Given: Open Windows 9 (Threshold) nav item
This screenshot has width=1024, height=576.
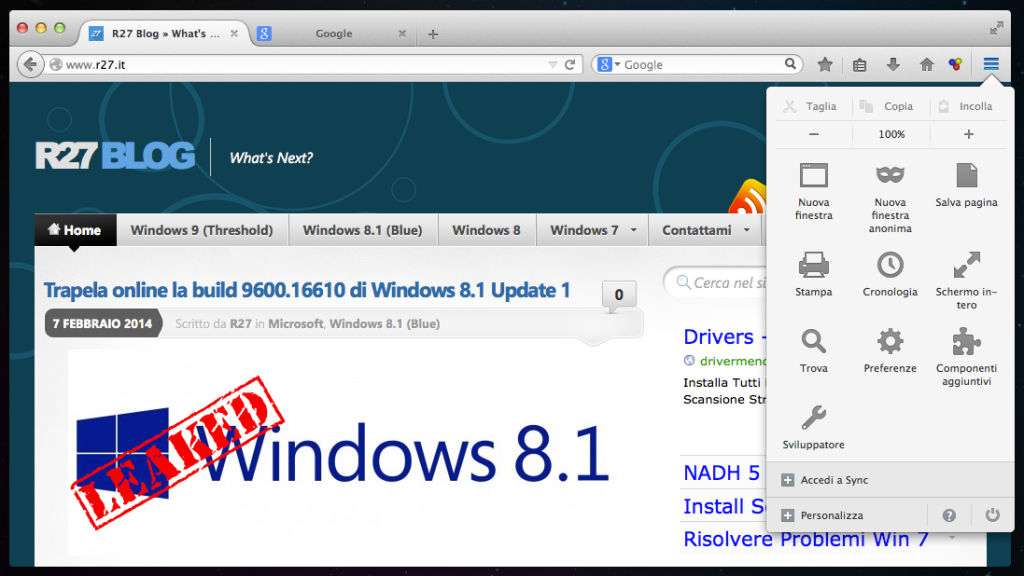Looking at the screenshot, I should click(202, 230).
